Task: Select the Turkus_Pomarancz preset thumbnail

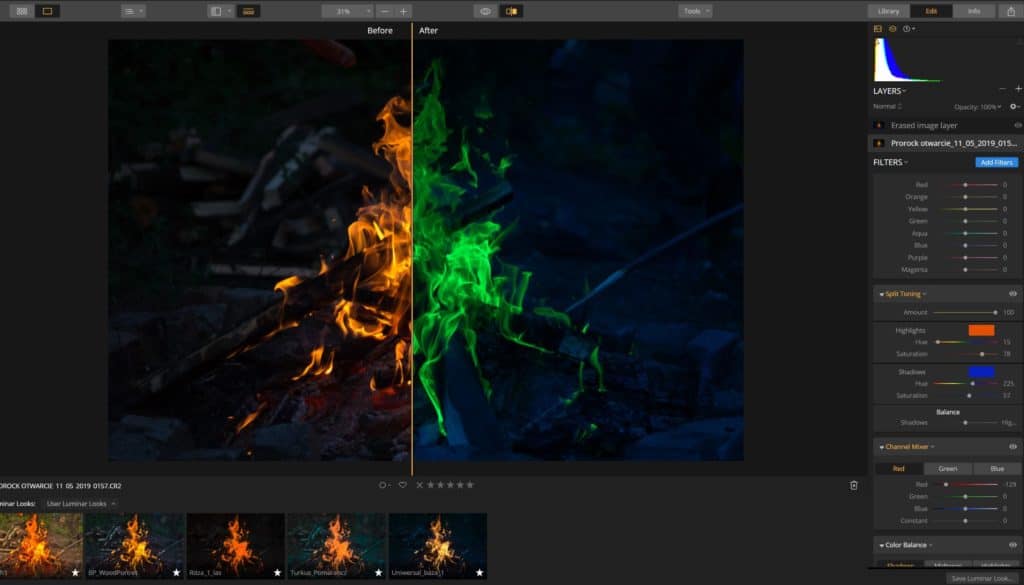Action: pos(336,545)
